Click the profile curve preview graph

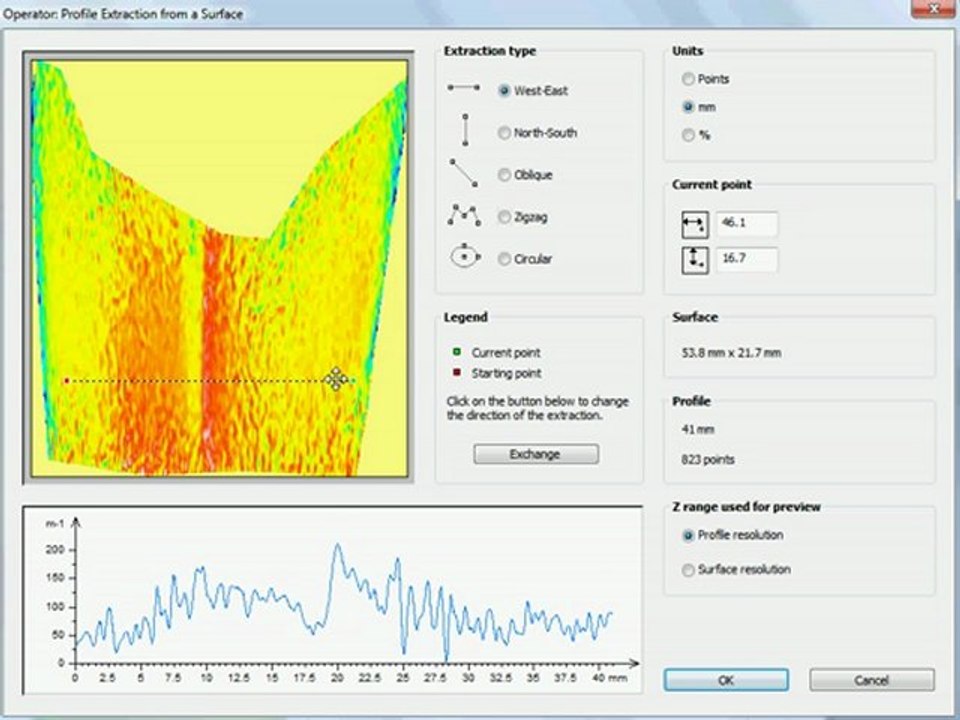click(332, 600)
